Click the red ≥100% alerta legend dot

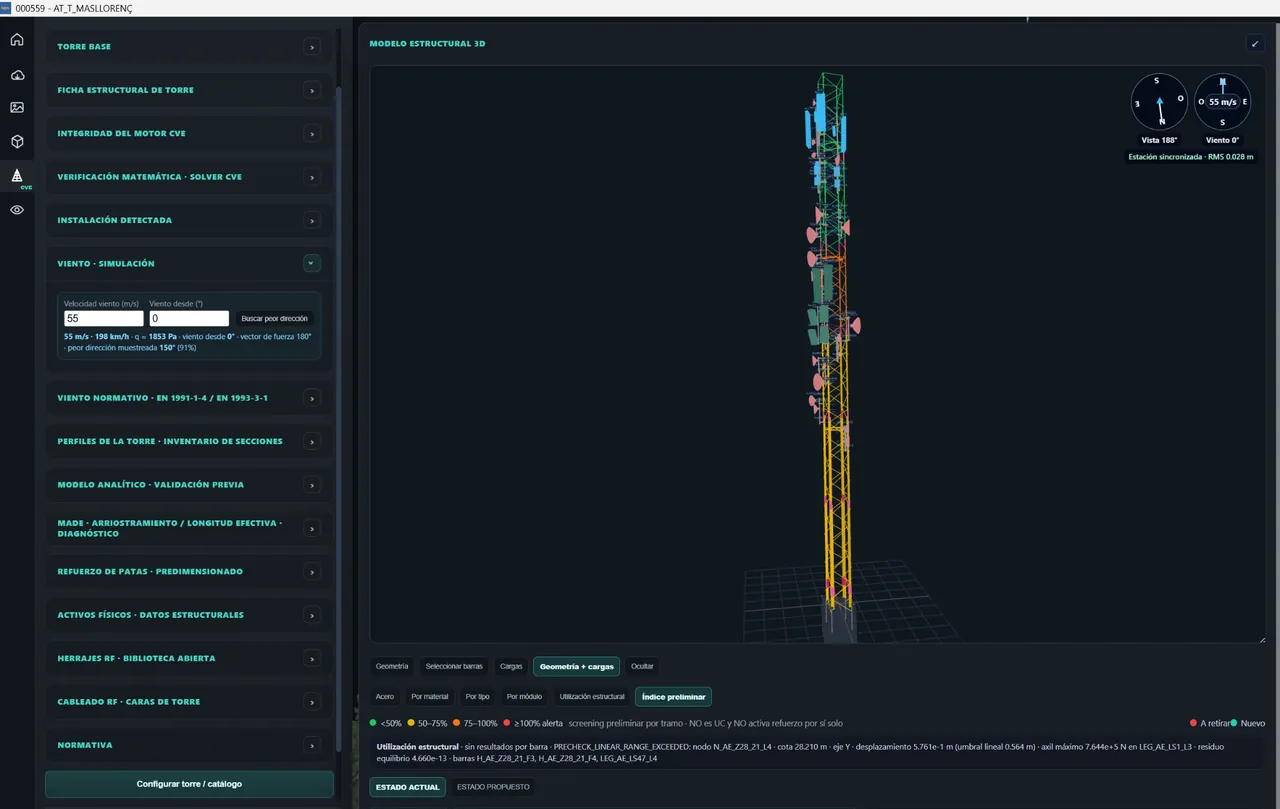tap(507, 723)
